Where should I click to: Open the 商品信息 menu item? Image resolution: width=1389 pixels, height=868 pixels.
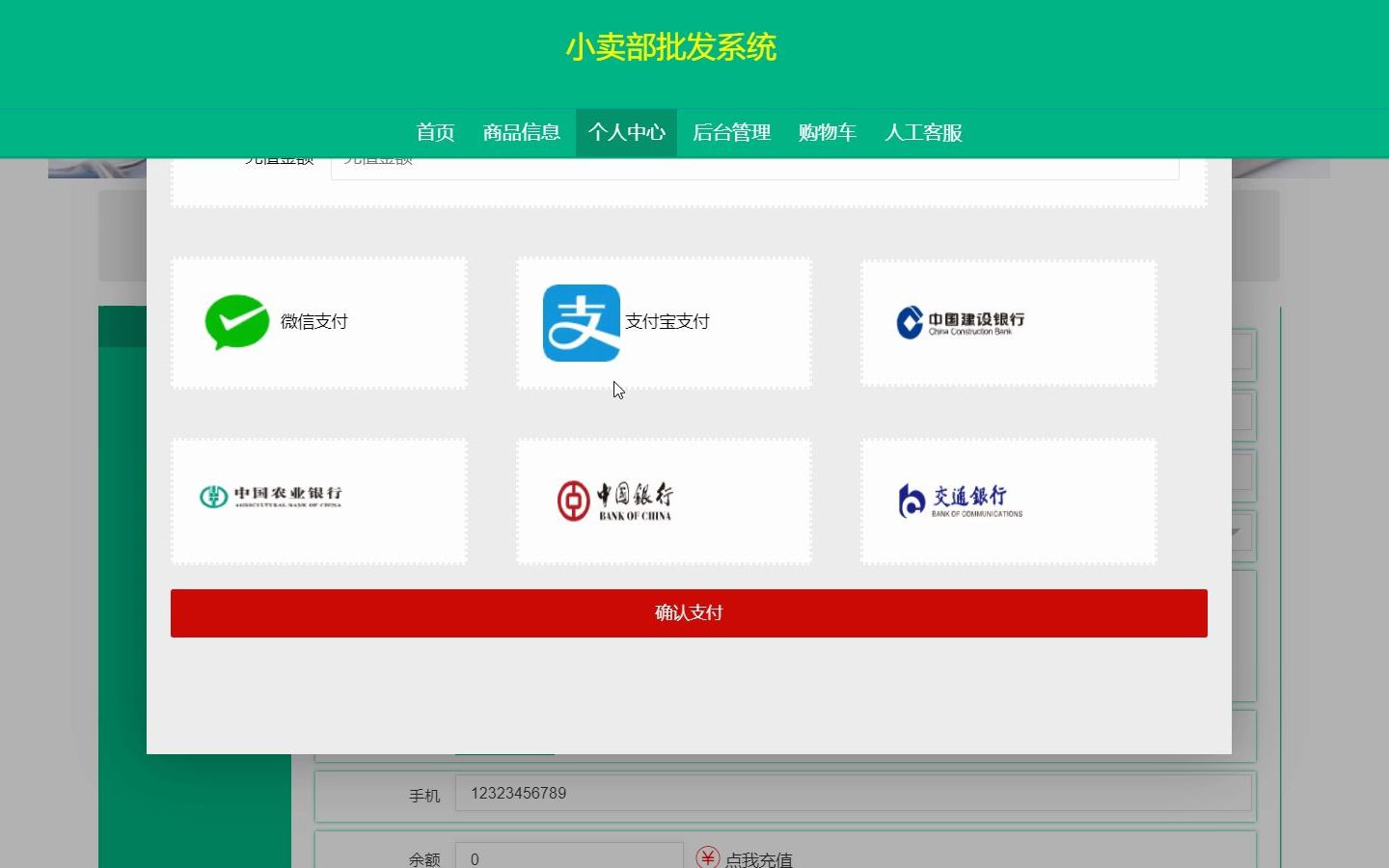pyautogui.click(x=522, y=133)
